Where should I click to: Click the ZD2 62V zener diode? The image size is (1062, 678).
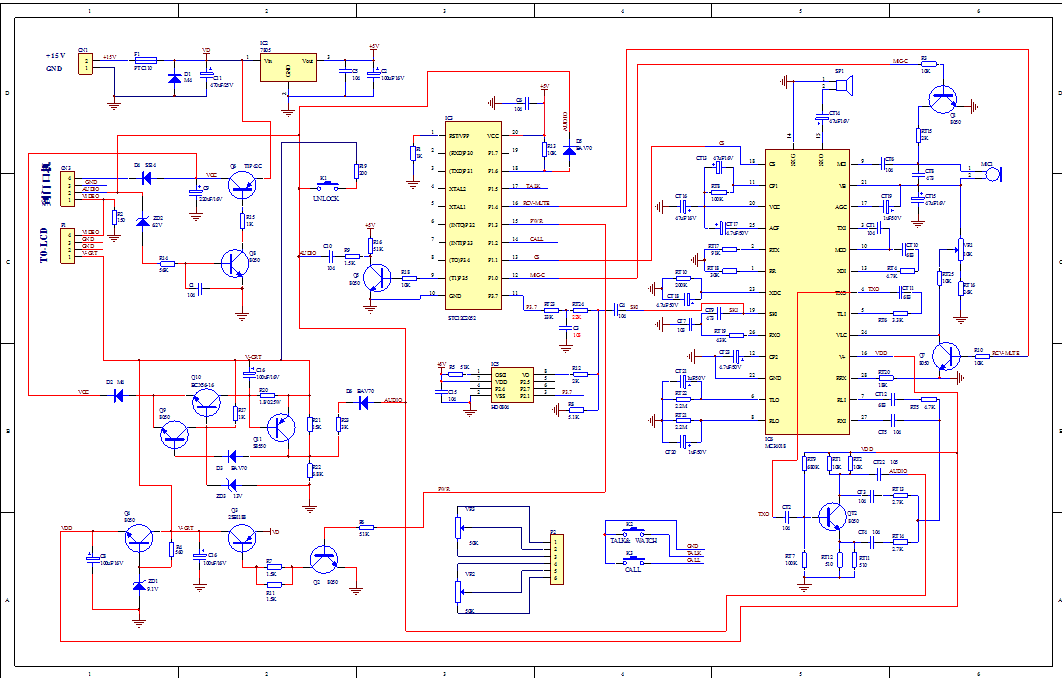142,221
